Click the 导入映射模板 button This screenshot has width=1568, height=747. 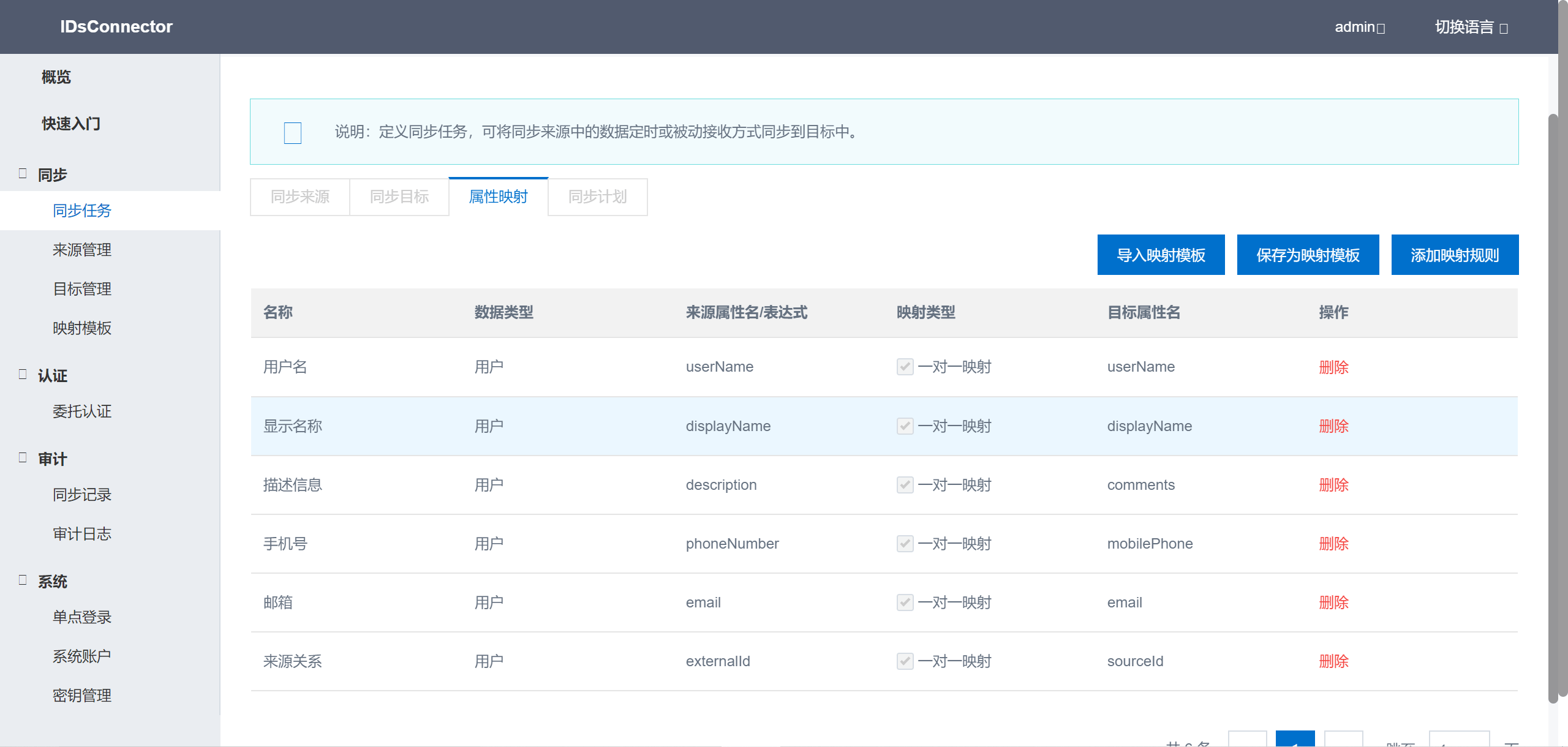(1161, 255)
